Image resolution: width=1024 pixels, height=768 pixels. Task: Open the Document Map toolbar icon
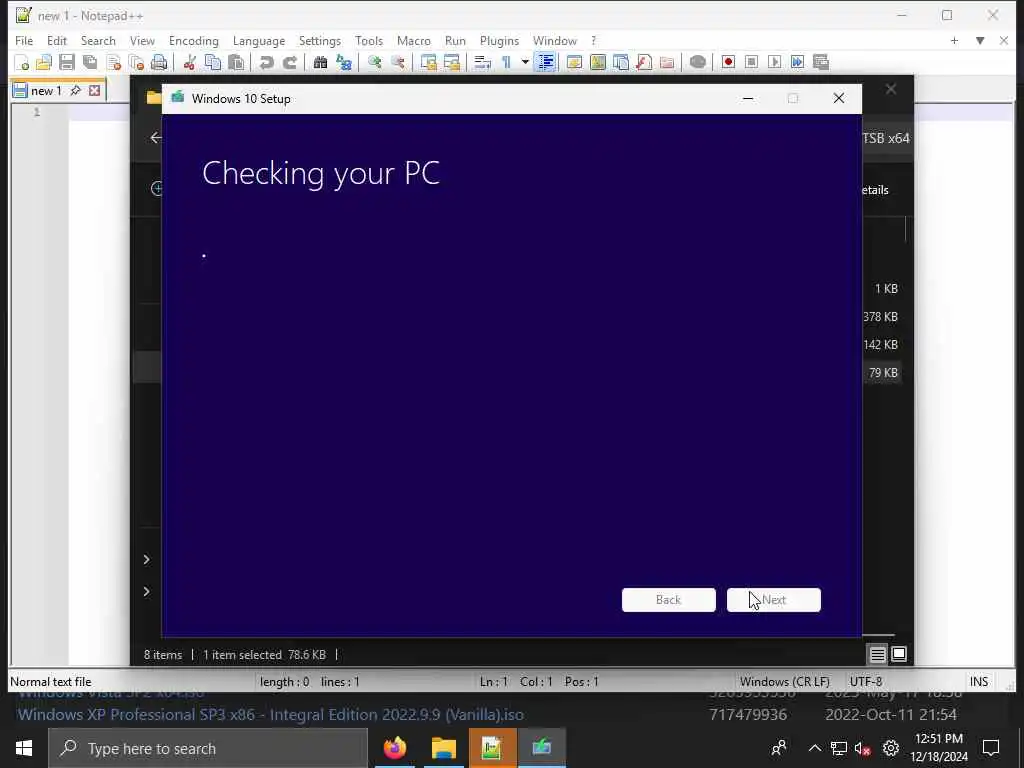tap(598, 63)
